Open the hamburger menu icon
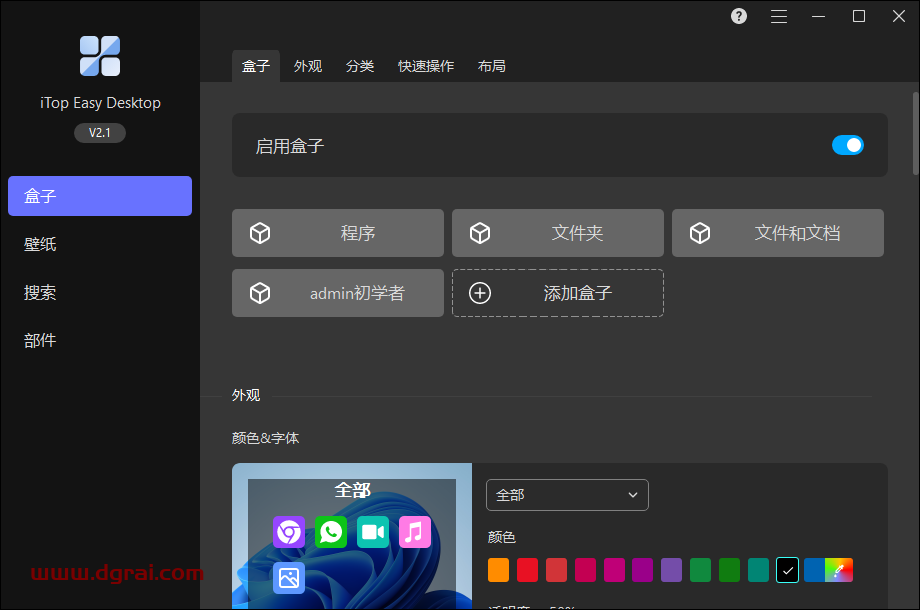 click(779, 16)
